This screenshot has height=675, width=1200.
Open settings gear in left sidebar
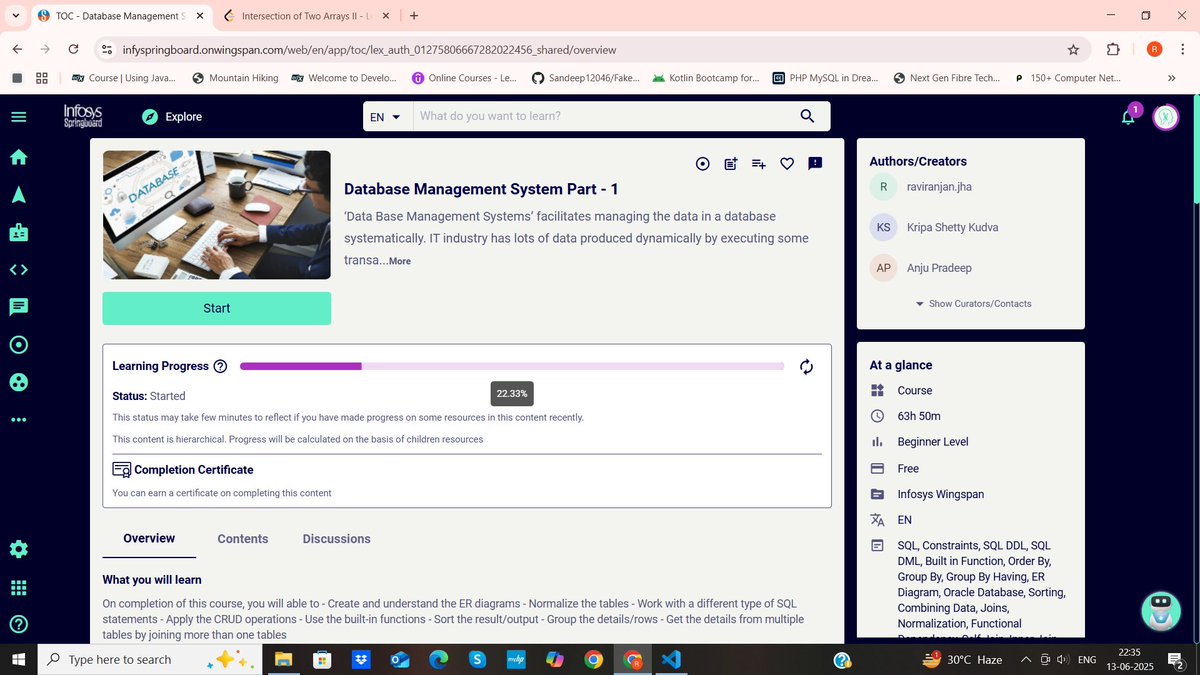[x=18, y=549]
